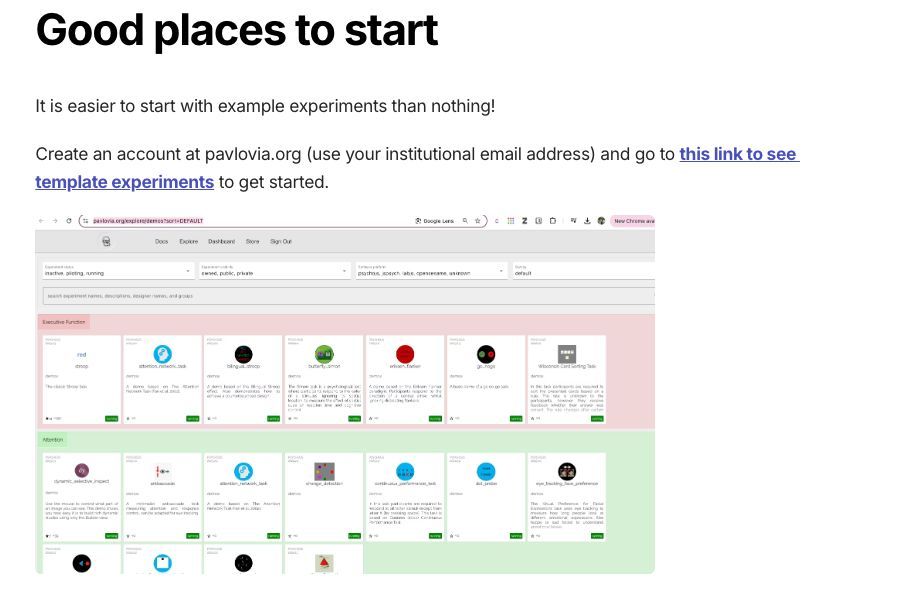Open the Store menu item
Screen dimensions: 902x597
click(253, 242)
